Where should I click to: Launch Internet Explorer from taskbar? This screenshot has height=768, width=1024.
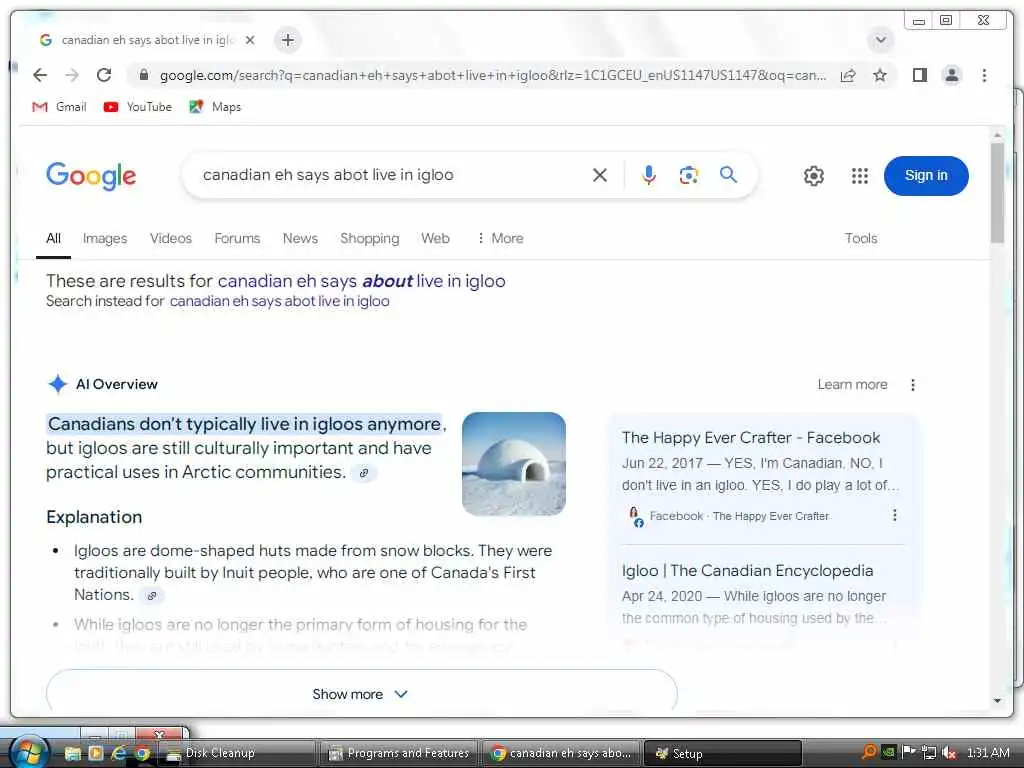(x=118, y=753)
